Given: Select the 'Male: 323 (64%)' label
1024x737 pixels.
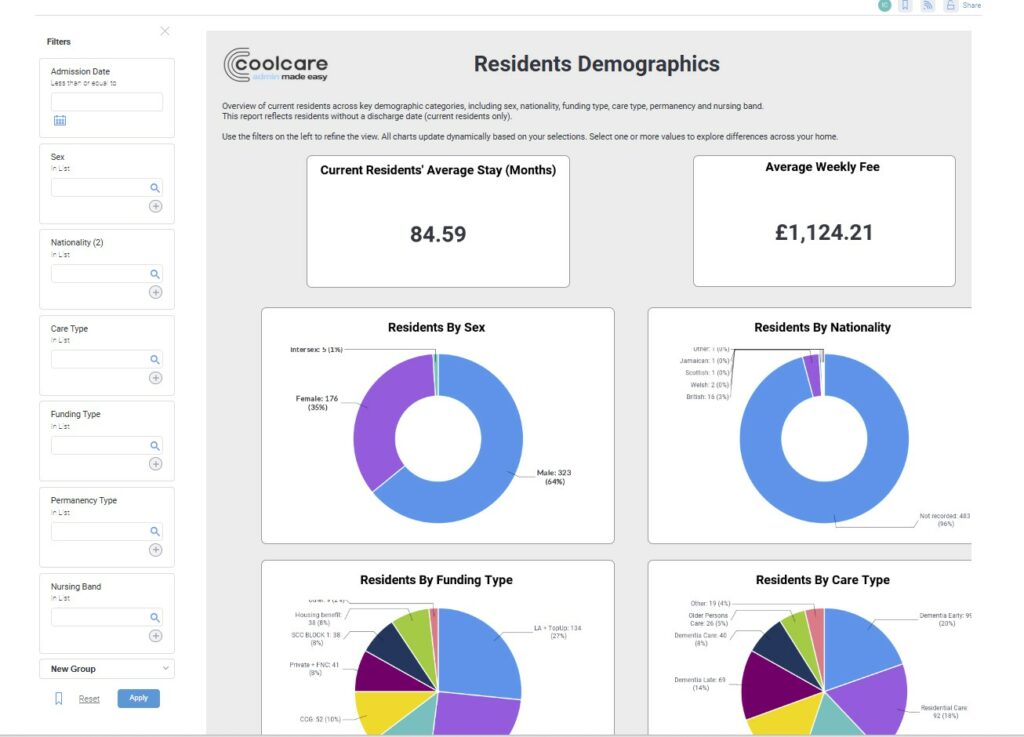Looking at the screenshot, I should point(554,477).
